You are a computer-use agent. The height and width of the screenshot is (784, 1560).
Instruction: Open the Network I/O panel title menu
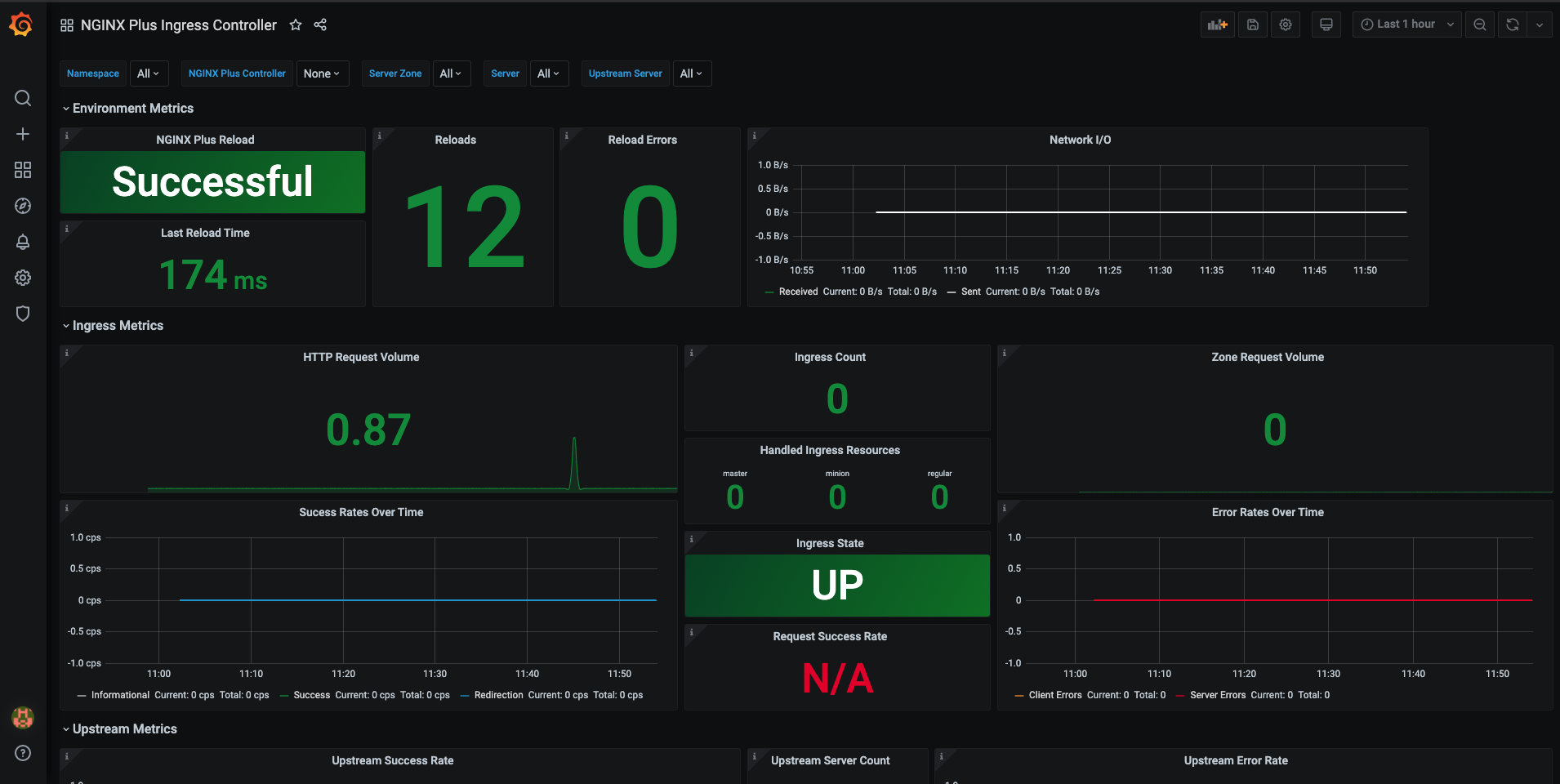(x=1080, y=140)
